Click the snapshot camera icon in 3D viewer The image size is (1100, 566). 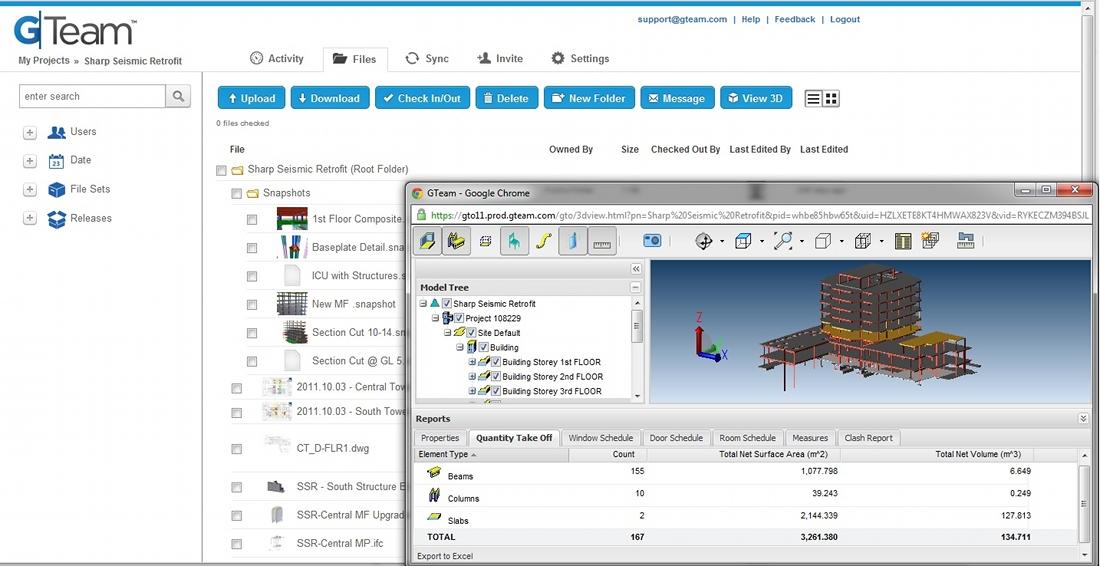[x=652, y=241]
